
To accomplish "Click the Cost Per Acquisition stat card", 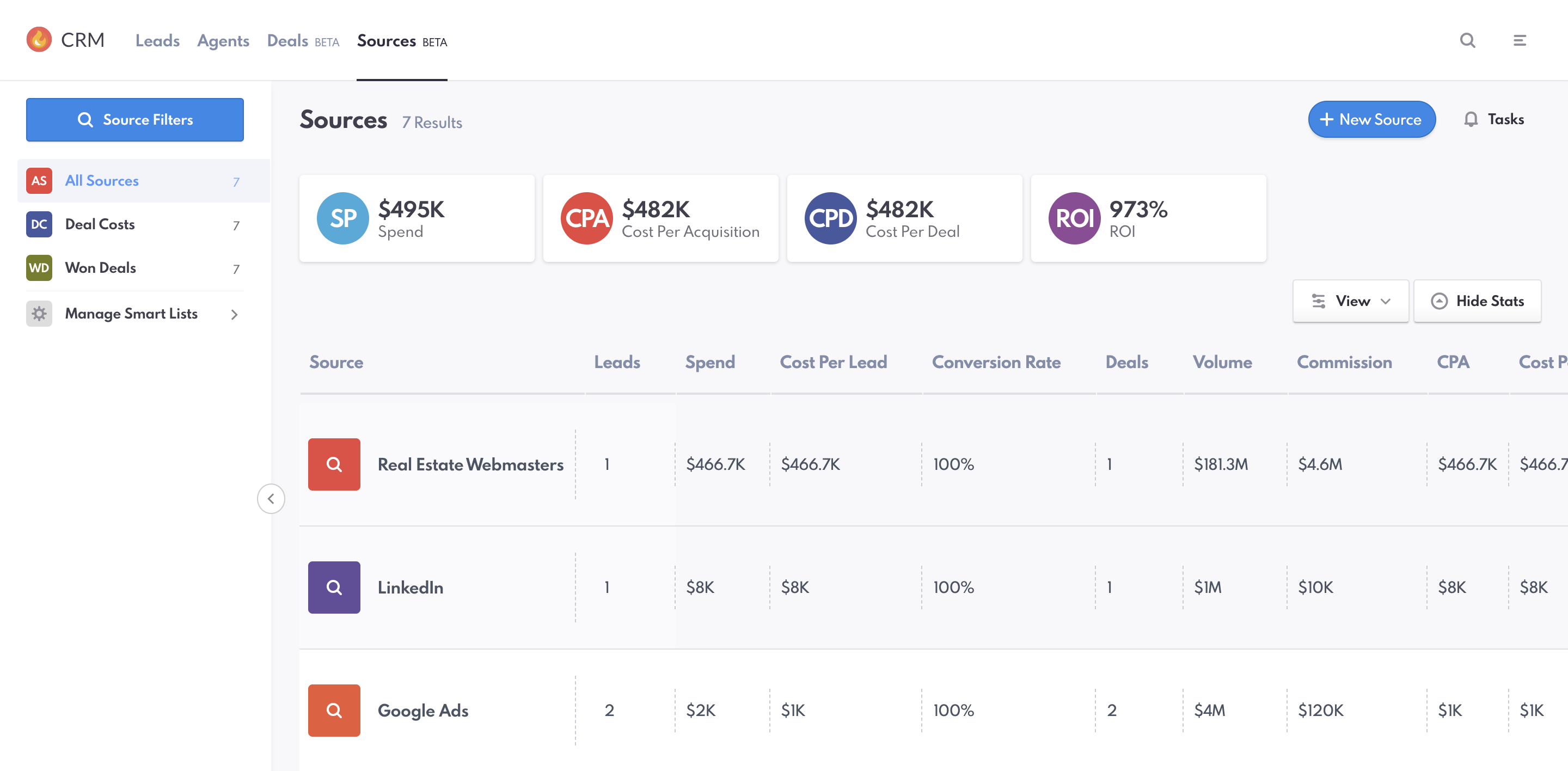I will click(661, 218).
